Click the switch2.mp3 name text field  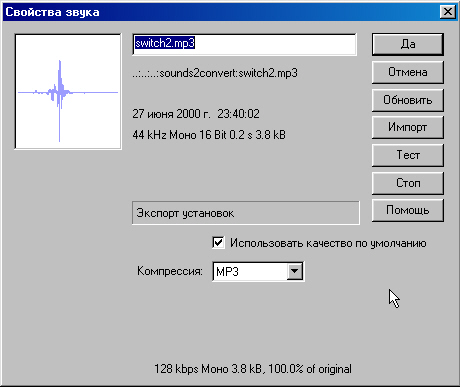(x=244, y=44)
